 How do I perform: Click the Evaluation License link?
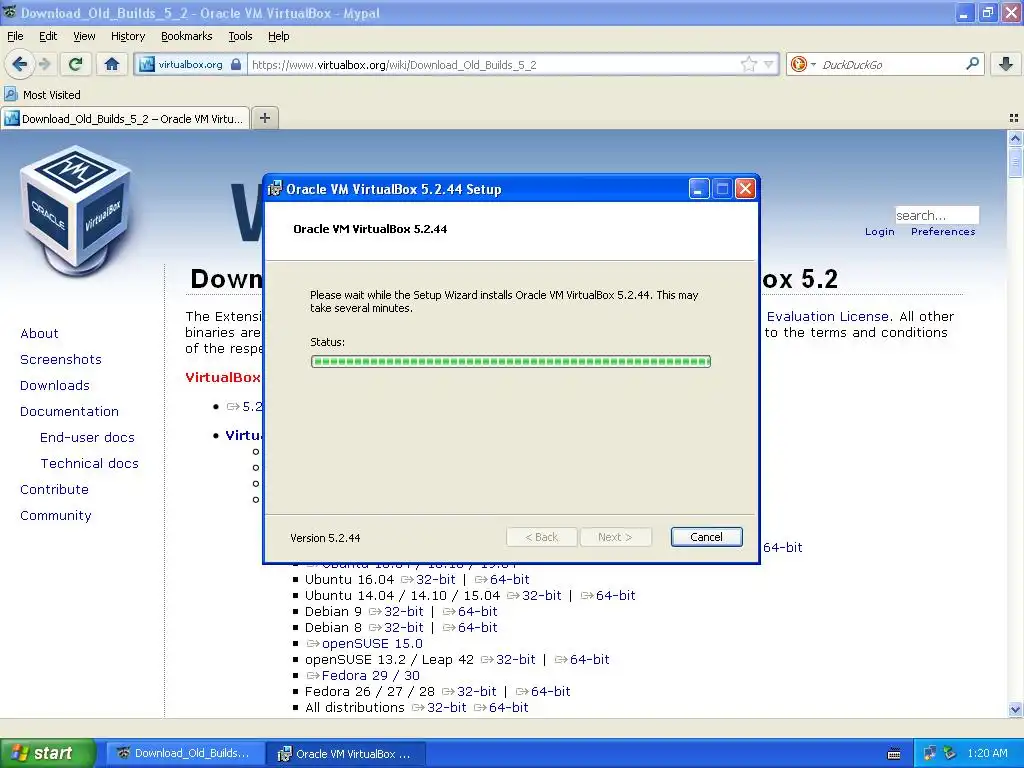(x=827, y=317)
